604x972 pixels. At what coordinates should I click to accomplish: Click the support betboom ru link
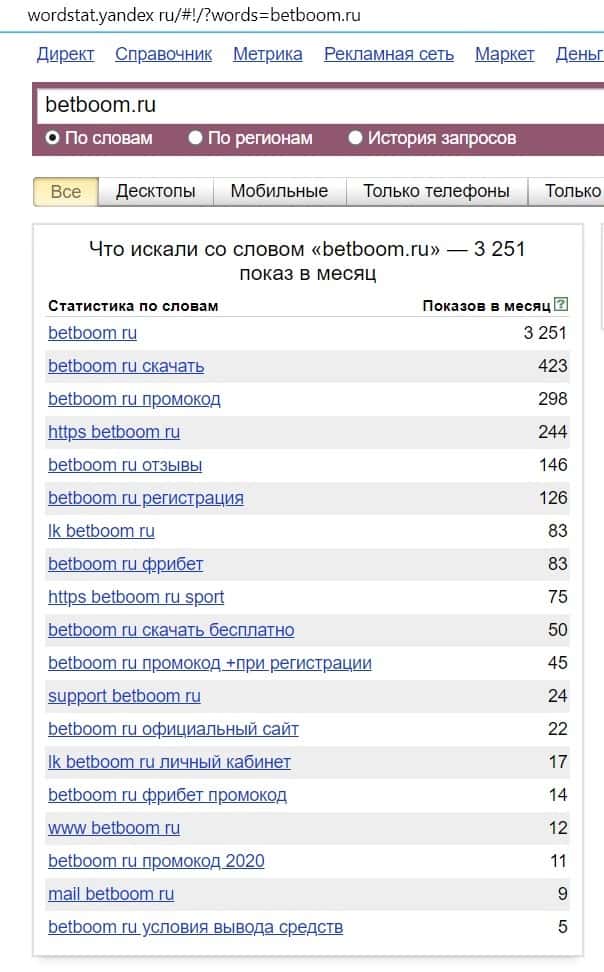(124, 696)
